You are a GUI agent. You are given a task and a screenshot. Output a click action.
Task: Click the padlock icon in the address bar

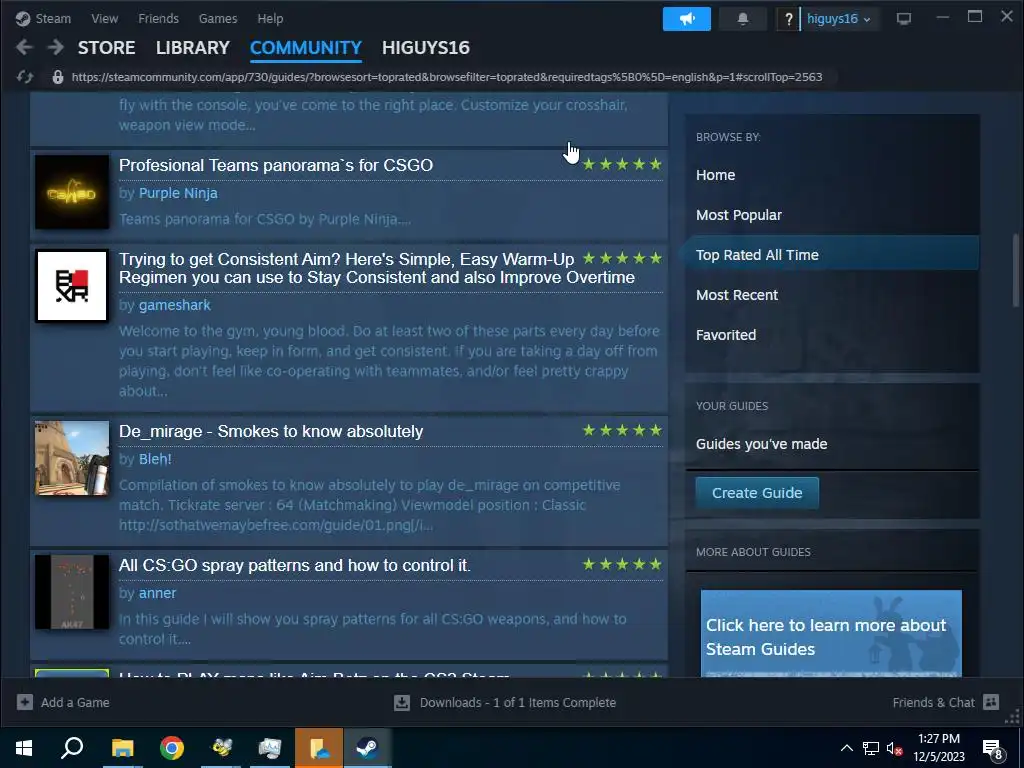point(57,77)
